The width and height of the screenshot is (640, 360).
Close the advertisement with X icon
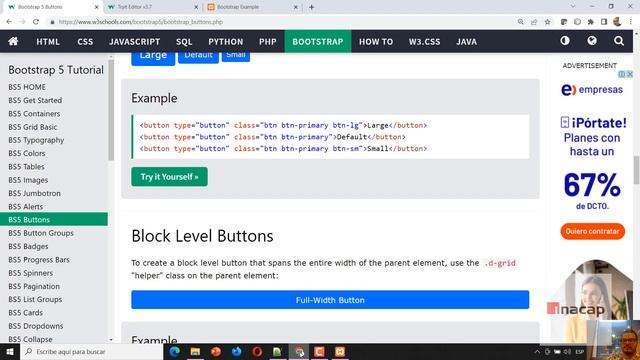coord(630,74)
